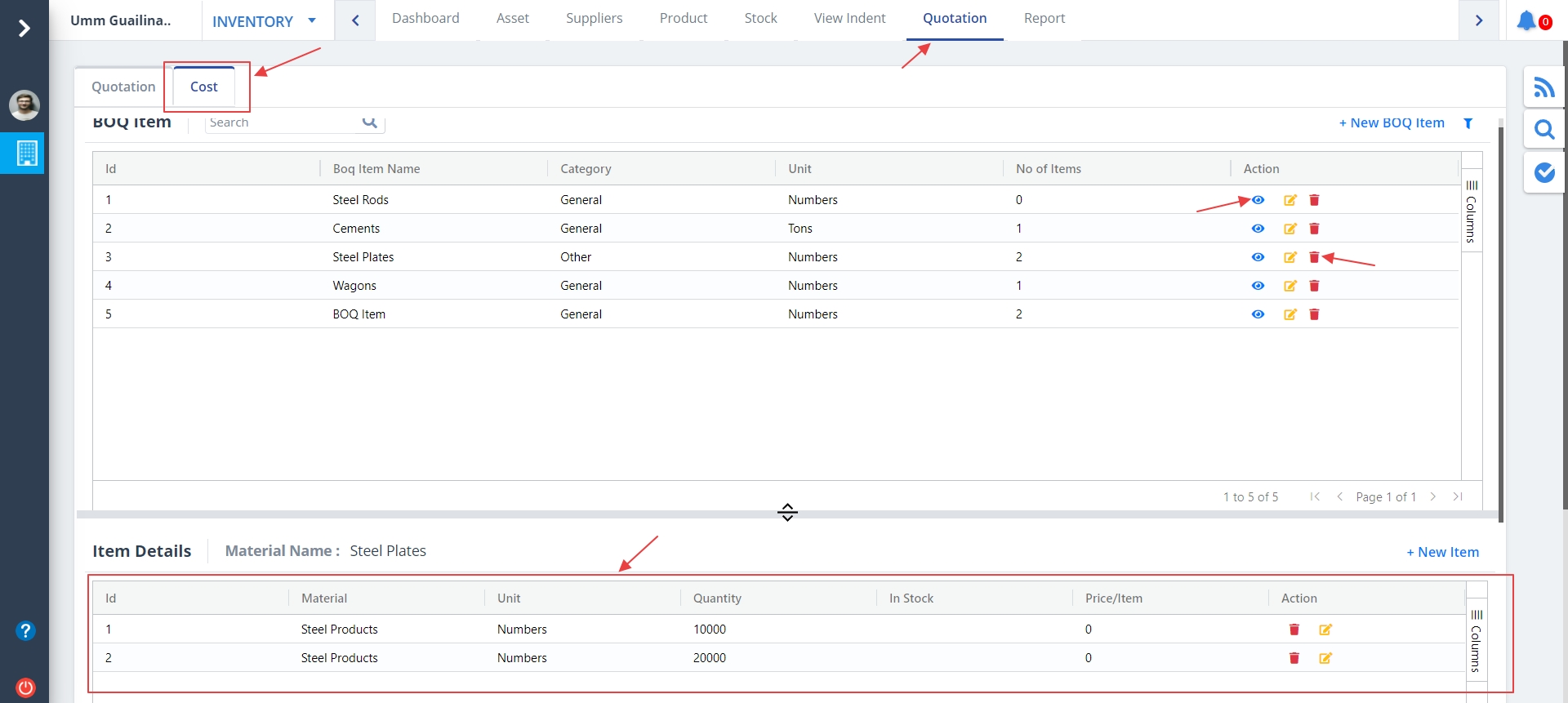Open the RSS feed side icon
The width and height of the screenshot is (1568, 703).
click(x=1543, y=87)
